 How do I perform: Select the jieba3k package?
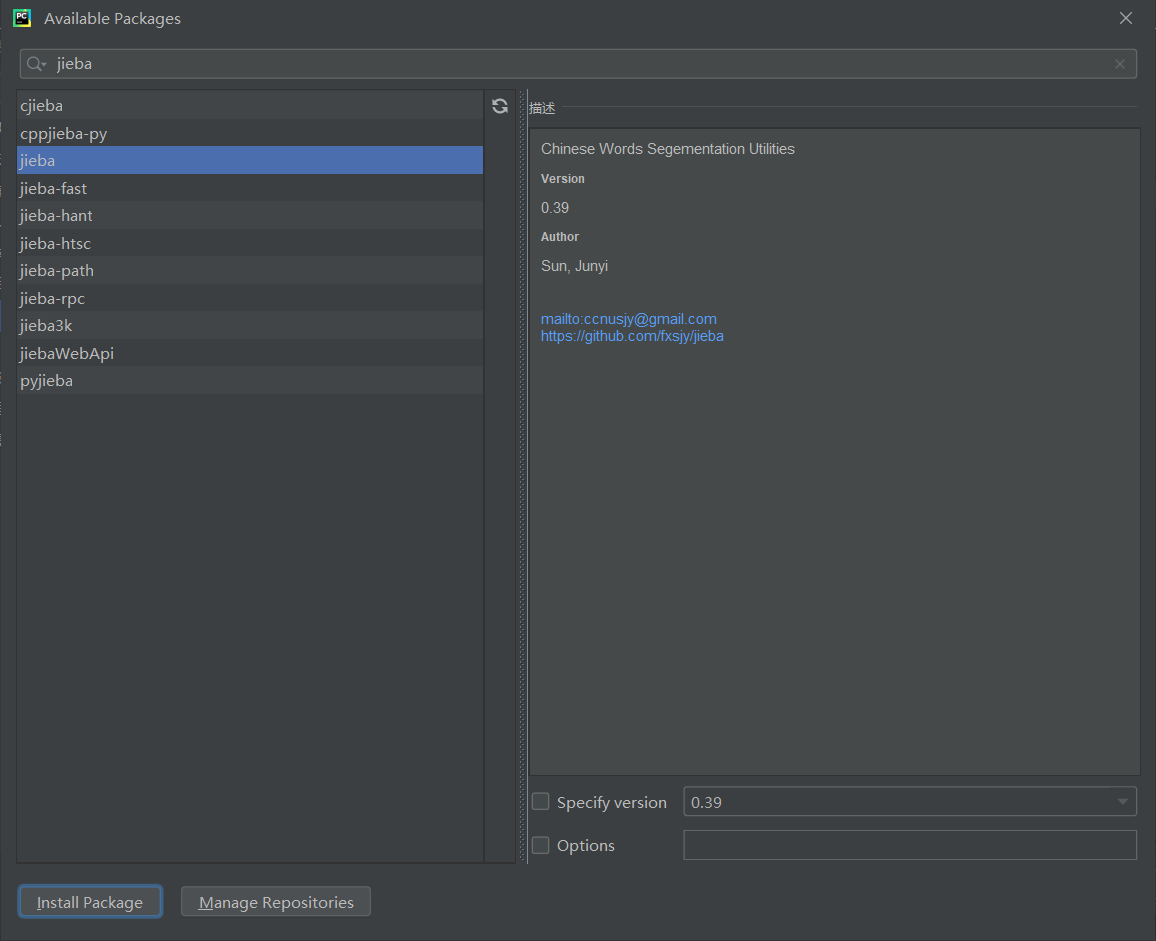tap(250, 325)
